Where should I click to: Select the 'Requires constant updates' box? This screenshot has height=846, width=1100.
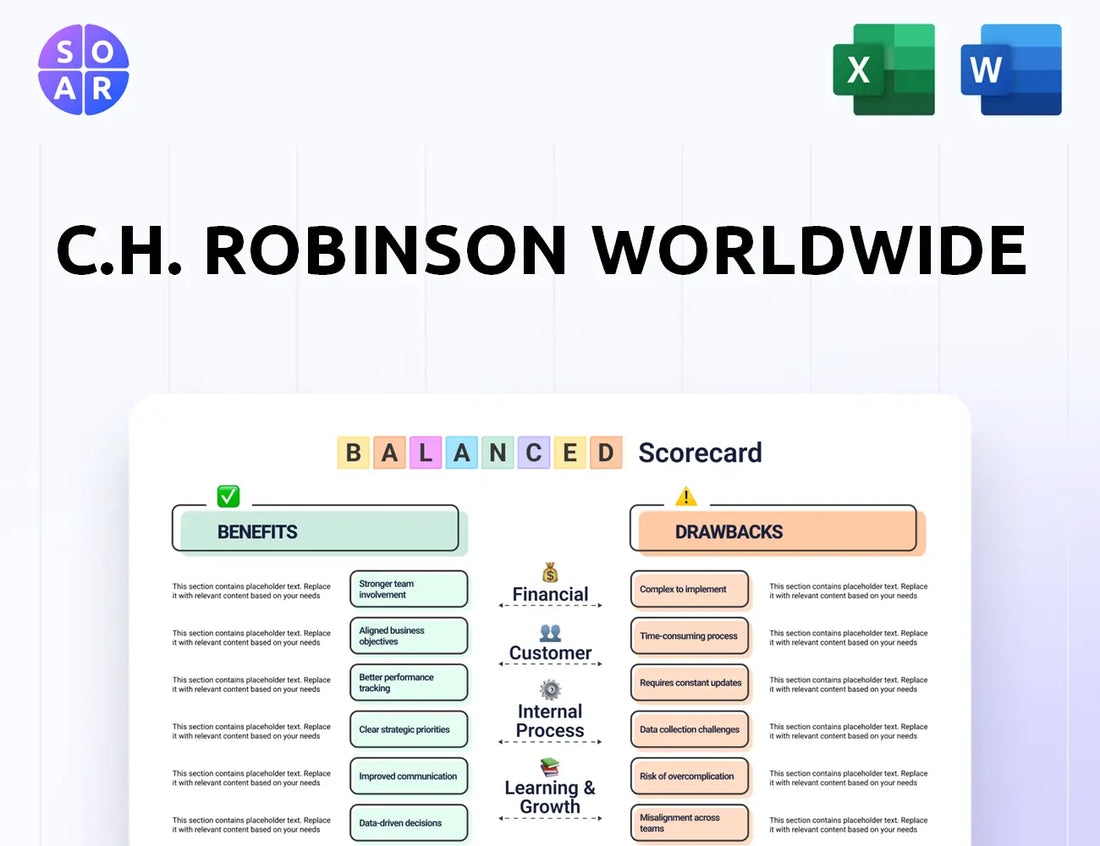click(690, 683)
